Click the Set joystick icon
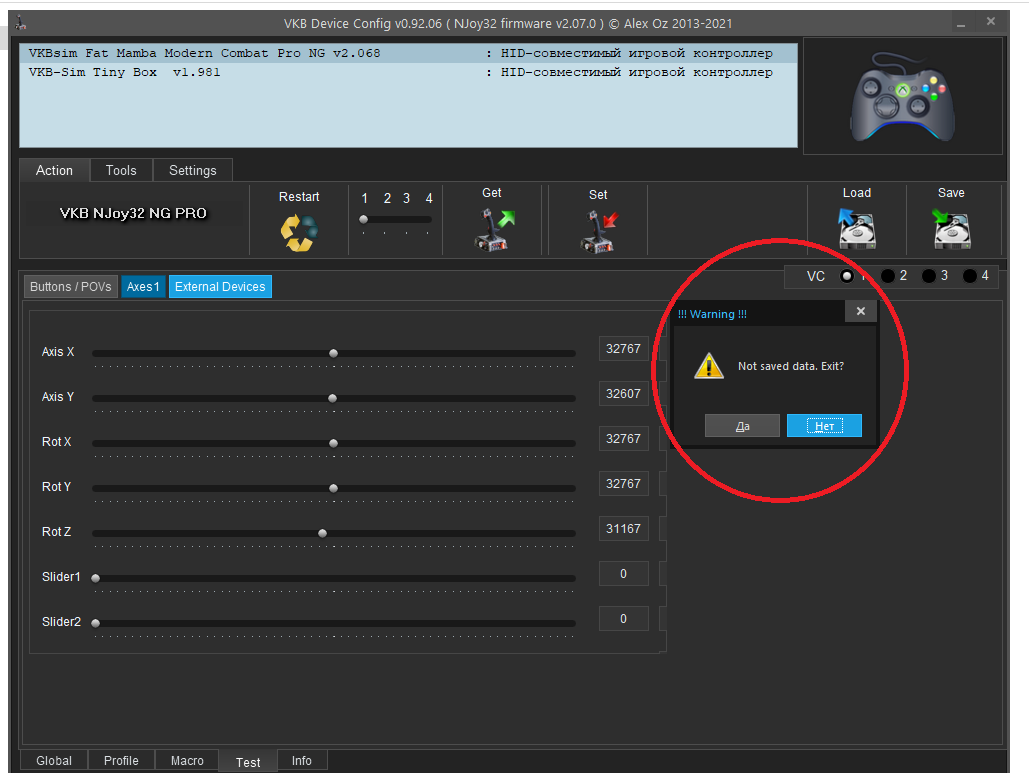 598,231
